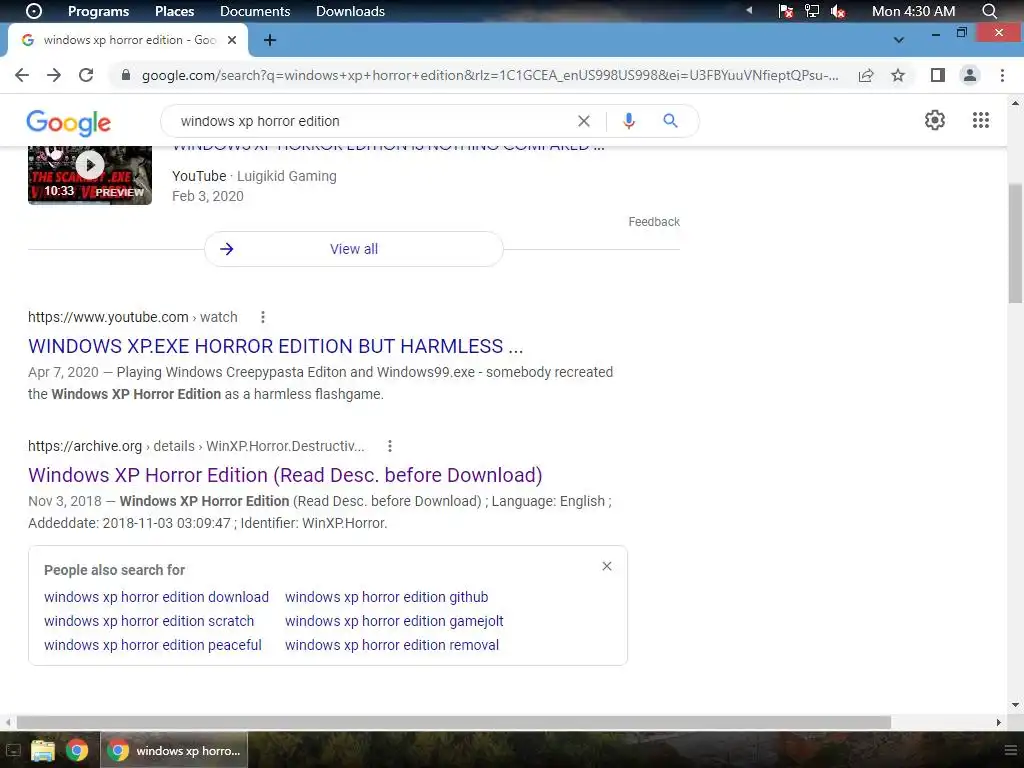Screen dimensions: 1024x768
Task: Open the Documents menu
Action: coord(255,11)
